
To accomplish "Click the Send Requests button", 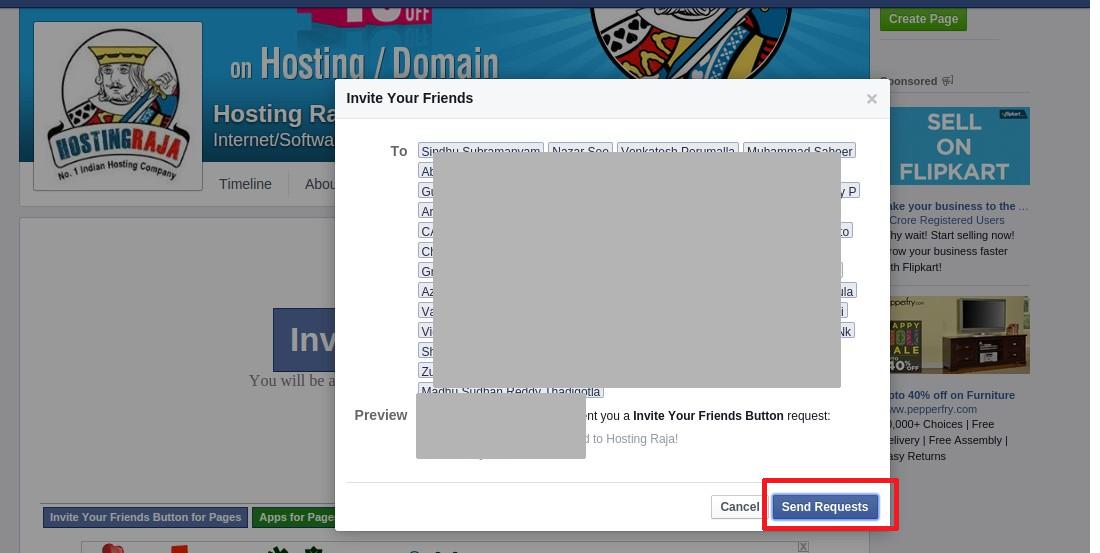I will 825,507.
